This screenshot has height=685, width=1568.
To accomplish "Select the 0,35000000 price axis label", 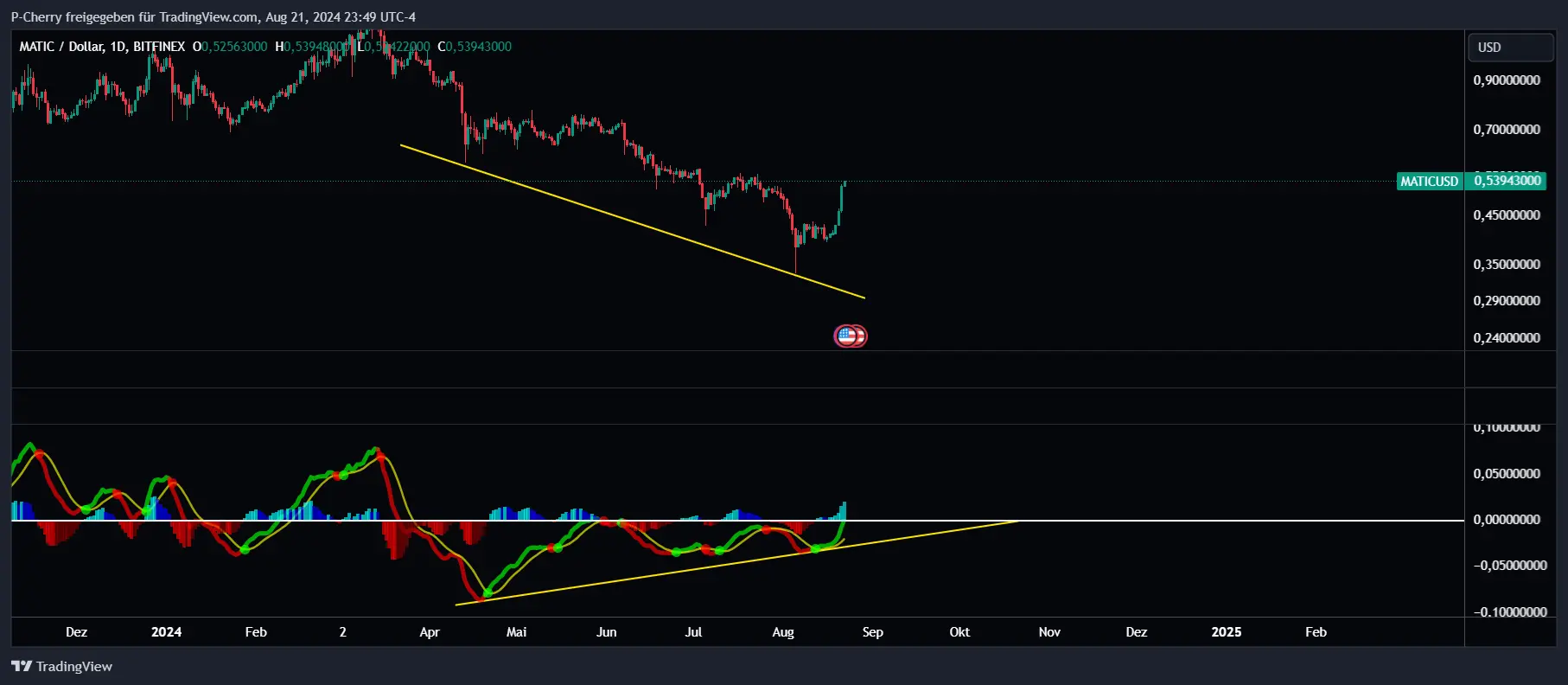I will click(x=1507, y=264).
